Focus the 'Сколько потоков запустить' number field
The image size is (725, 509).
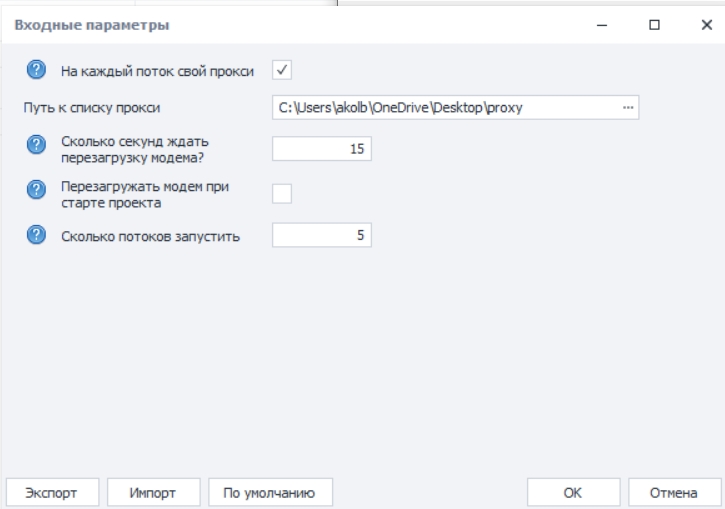[x=322, y=236]
